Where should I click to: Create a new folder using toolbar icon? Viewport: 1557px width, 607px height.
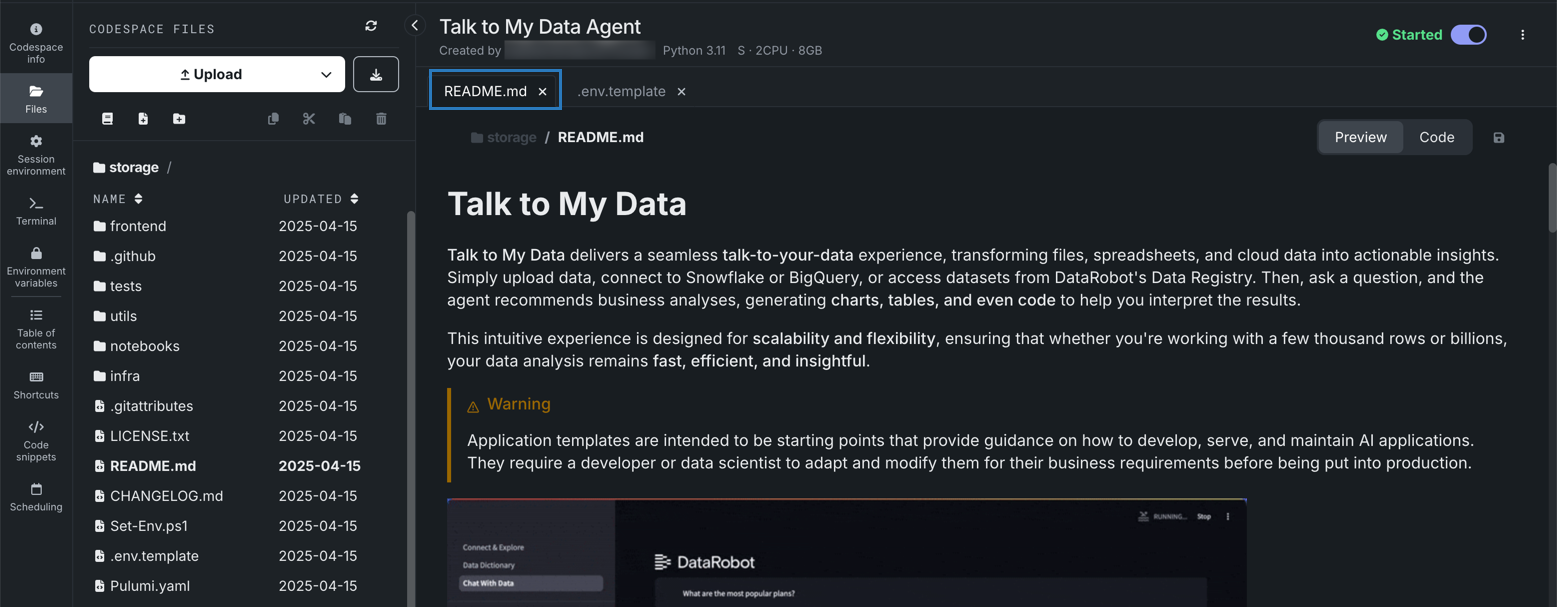[179, 119]
